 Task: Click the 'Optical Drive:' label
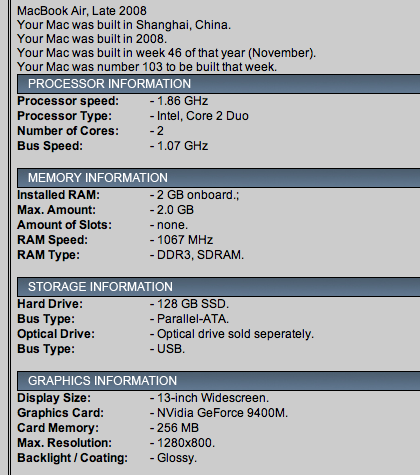point(56,334)
